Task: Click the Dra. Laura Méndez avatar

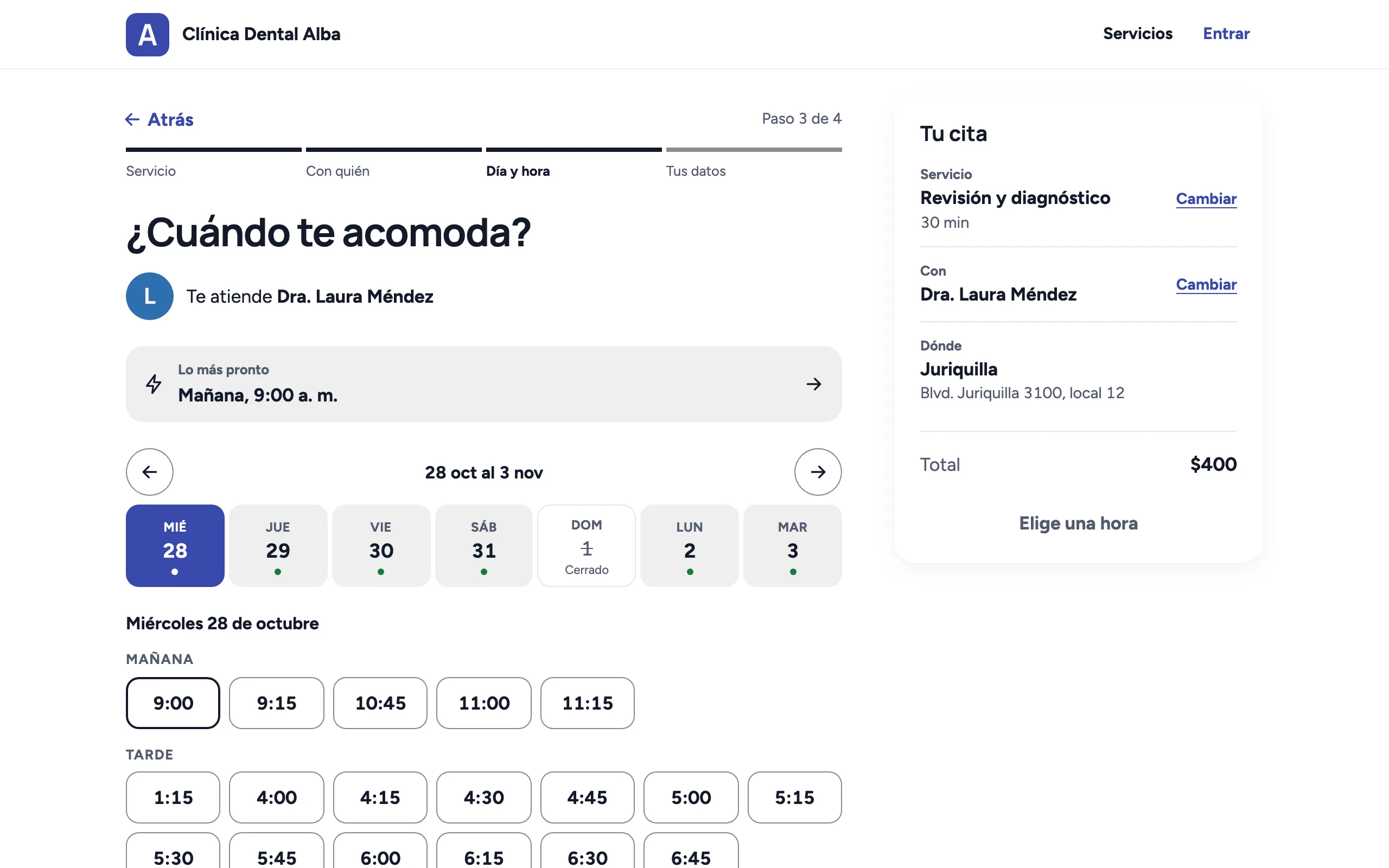Action: click(x=149, y=296)
